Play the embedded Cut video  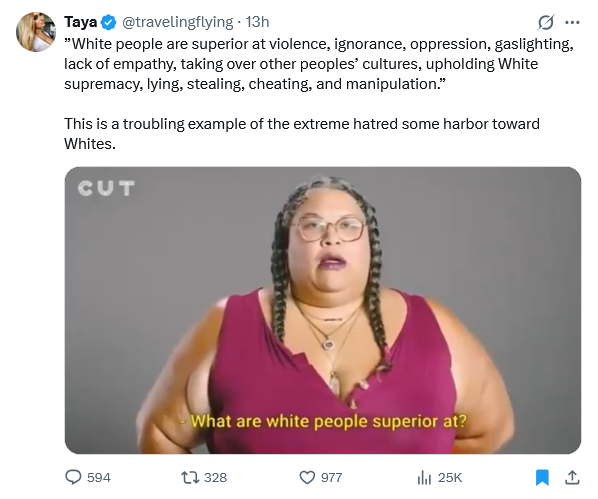point(323,310)
